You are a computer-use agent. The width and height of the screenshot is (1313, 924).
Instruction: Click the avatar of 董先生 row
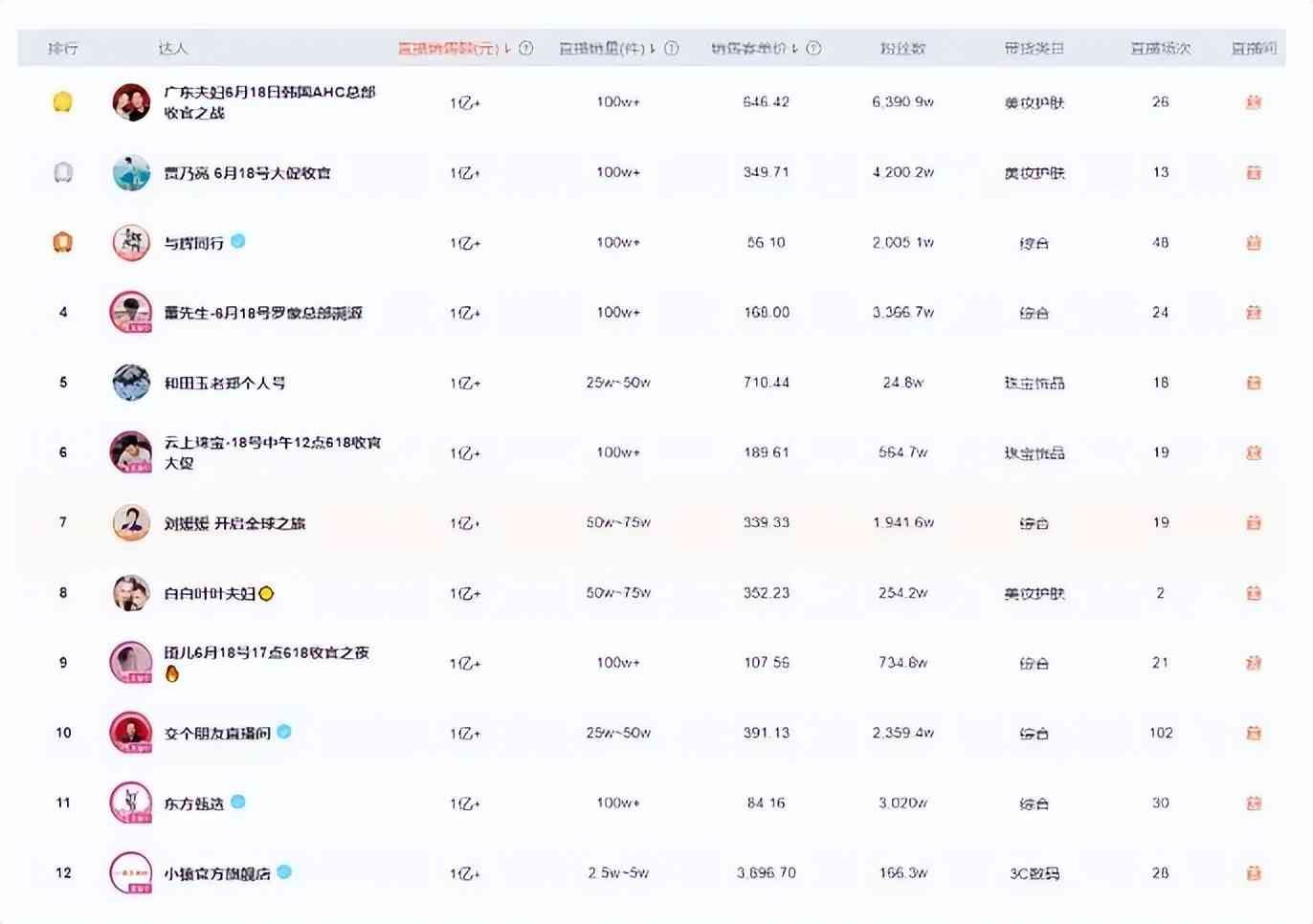(x=131, y=313)
